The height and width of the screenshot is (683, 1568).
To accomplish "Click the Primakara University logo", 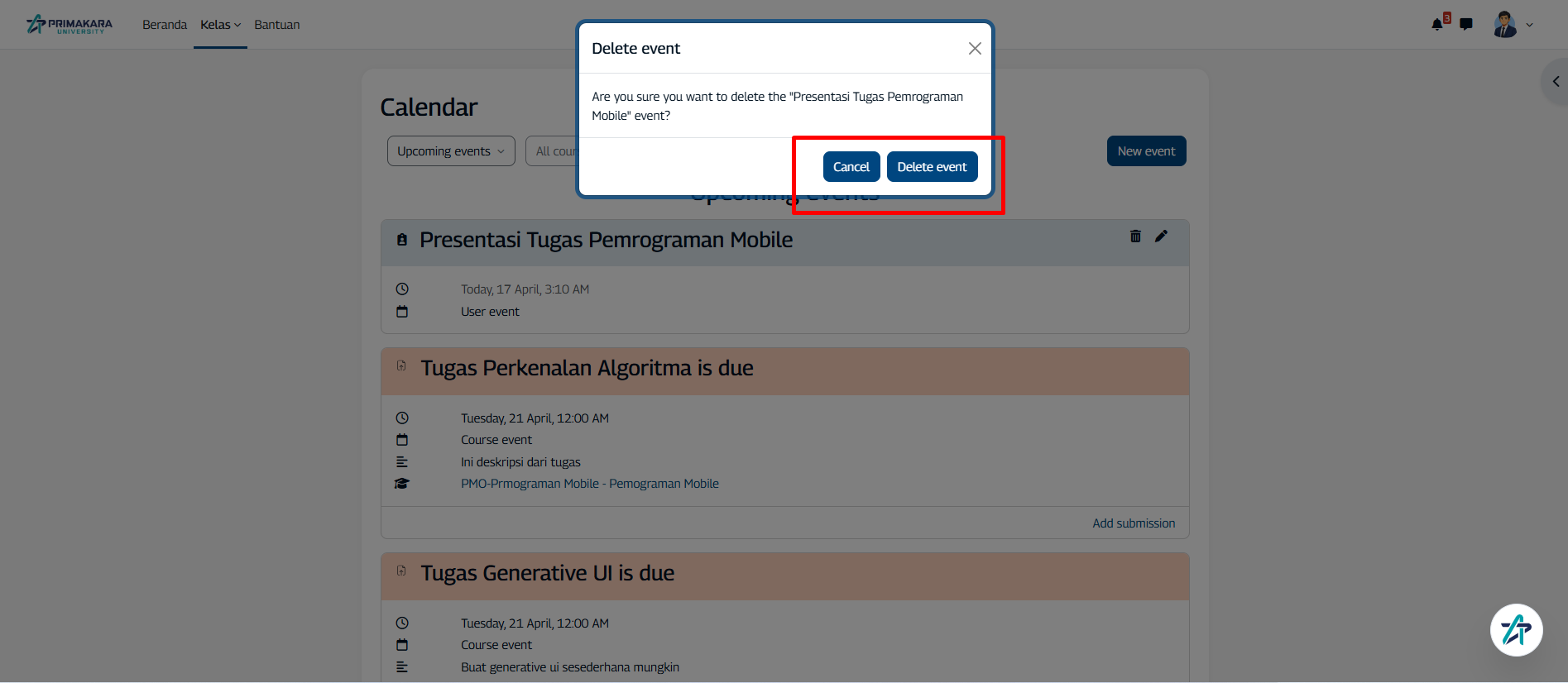I will pyautogui.click(x=69, y=25).
